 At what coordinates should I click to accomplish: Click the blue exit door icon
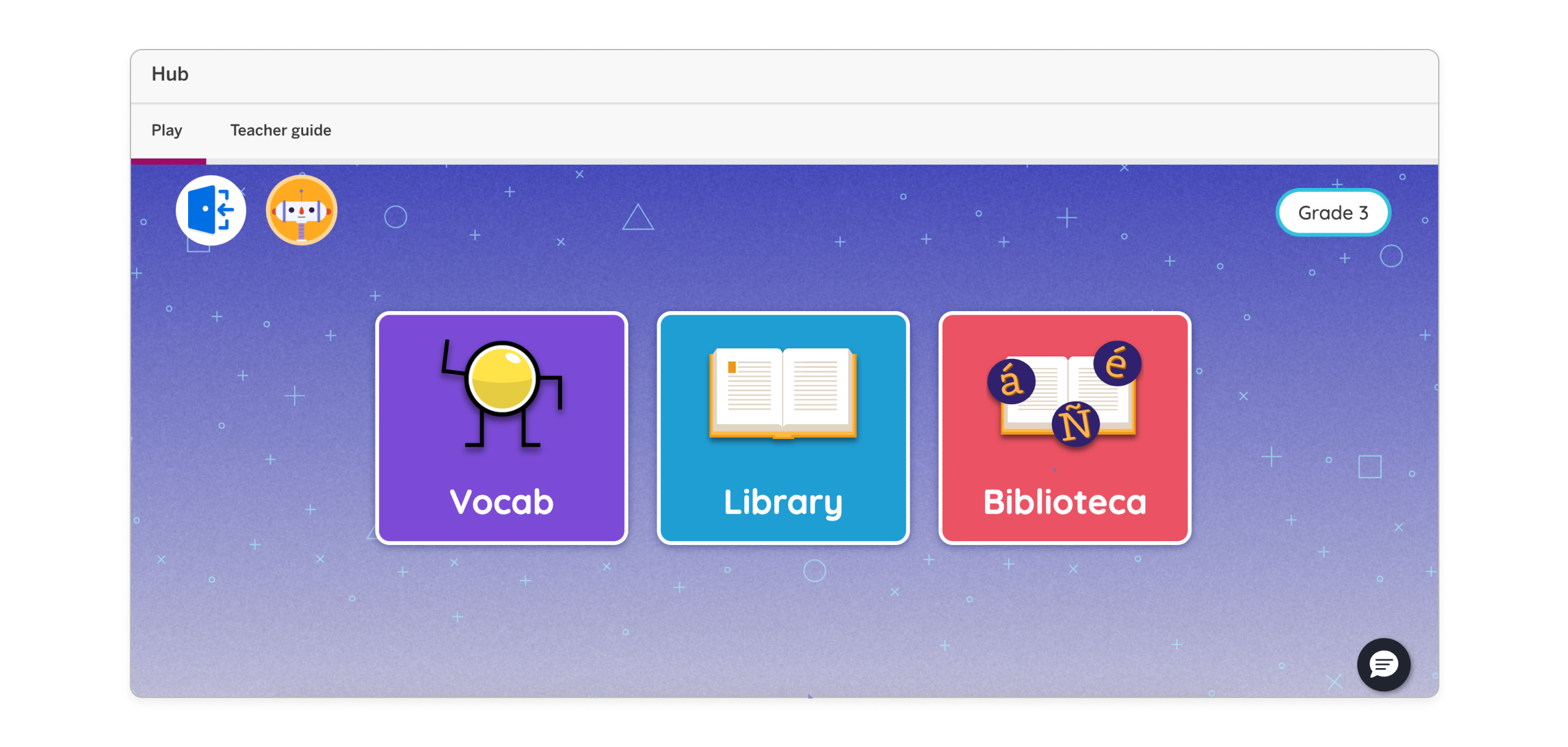pos(211,211)
